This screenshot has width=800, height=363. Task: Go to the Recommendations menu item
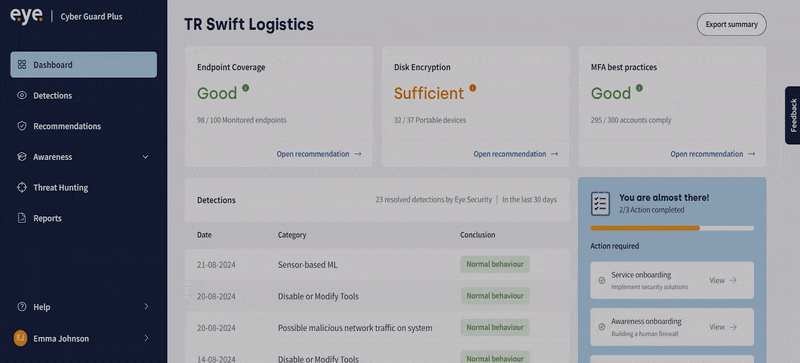[x=83, y=126]
